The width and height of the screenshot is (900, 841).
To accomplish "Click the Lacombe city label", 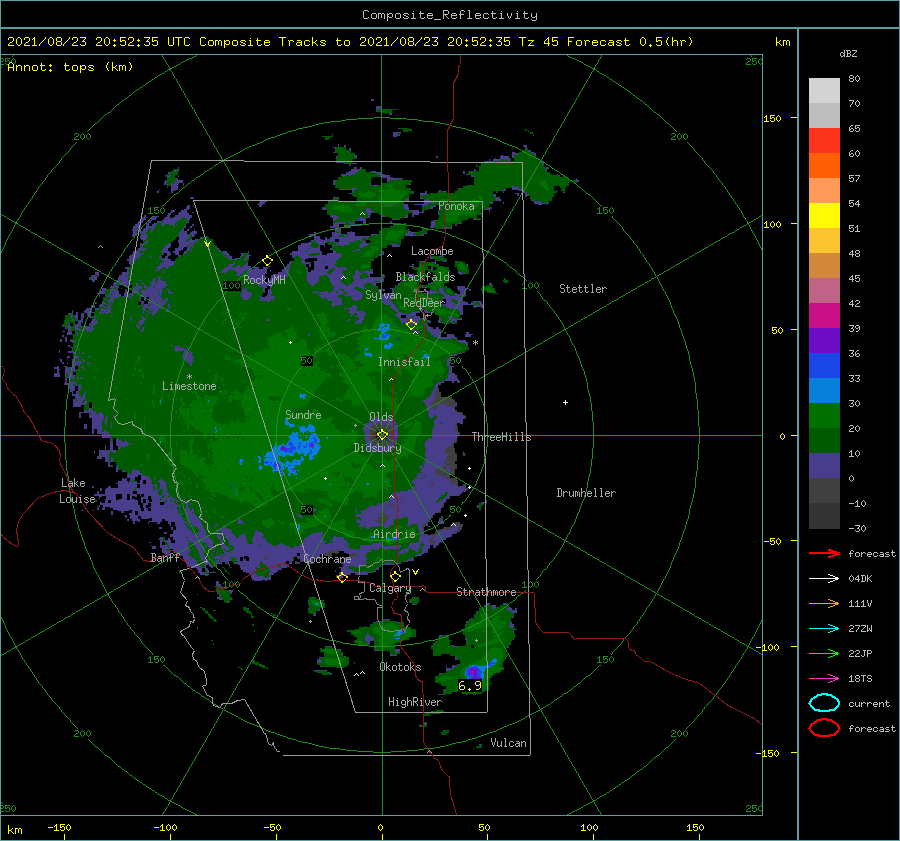I will 432,251.
